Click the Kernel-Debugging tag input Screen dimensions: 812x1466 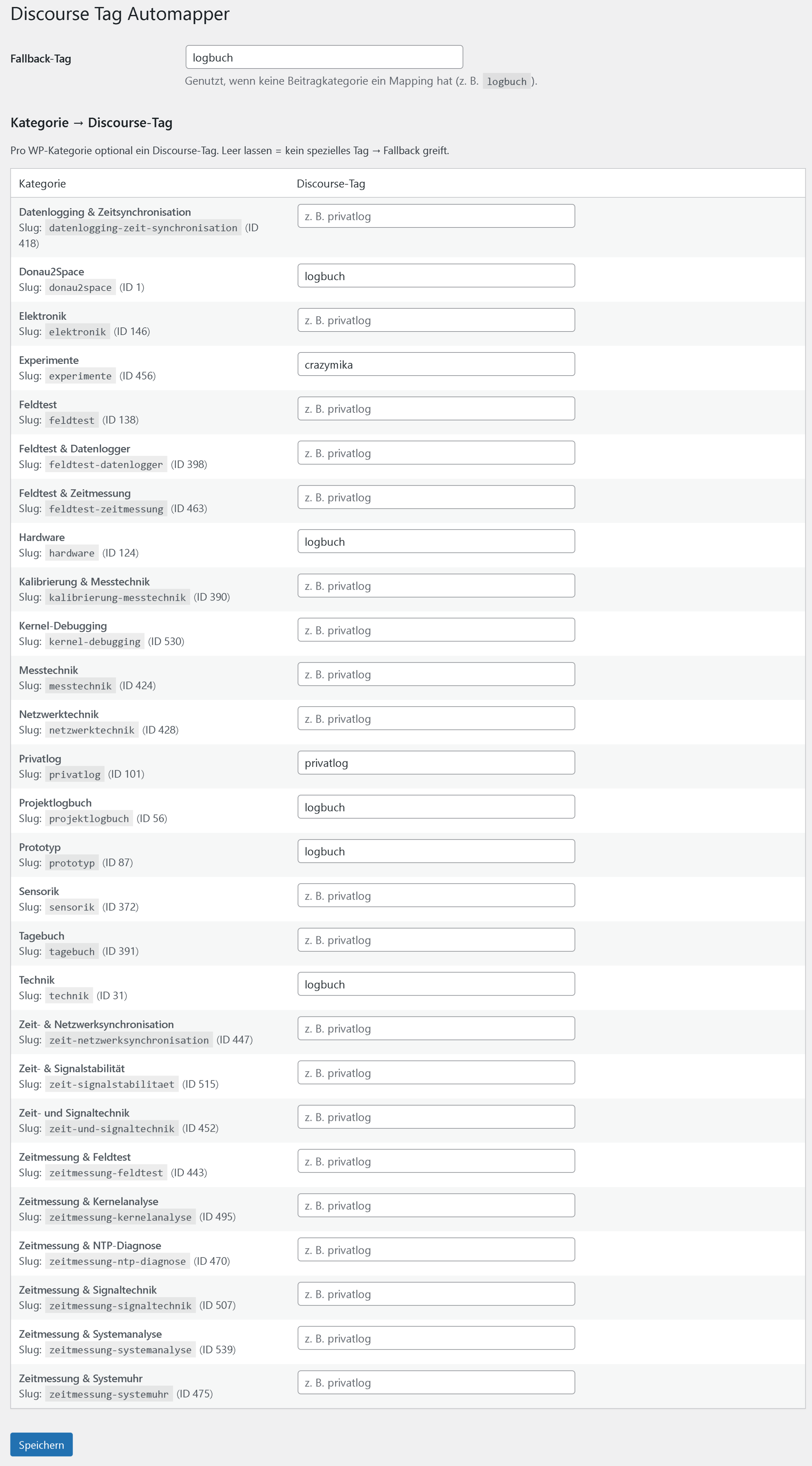pos(436,630)
